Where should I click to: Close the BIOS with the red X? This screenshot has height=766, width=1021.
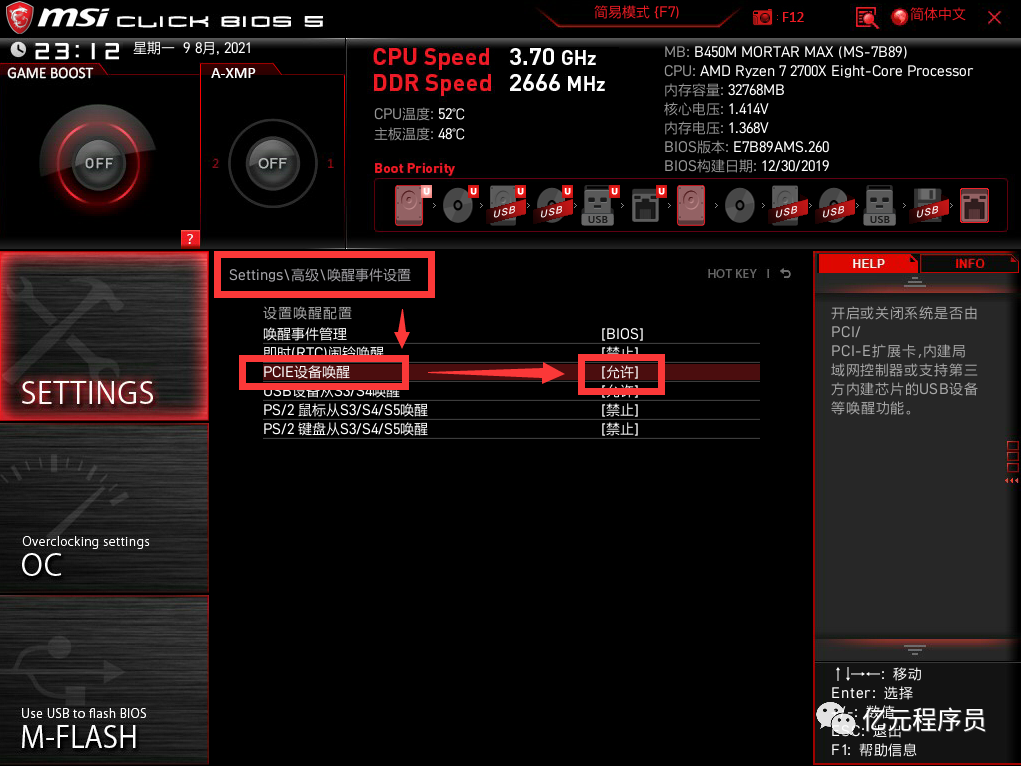(994, 18)
